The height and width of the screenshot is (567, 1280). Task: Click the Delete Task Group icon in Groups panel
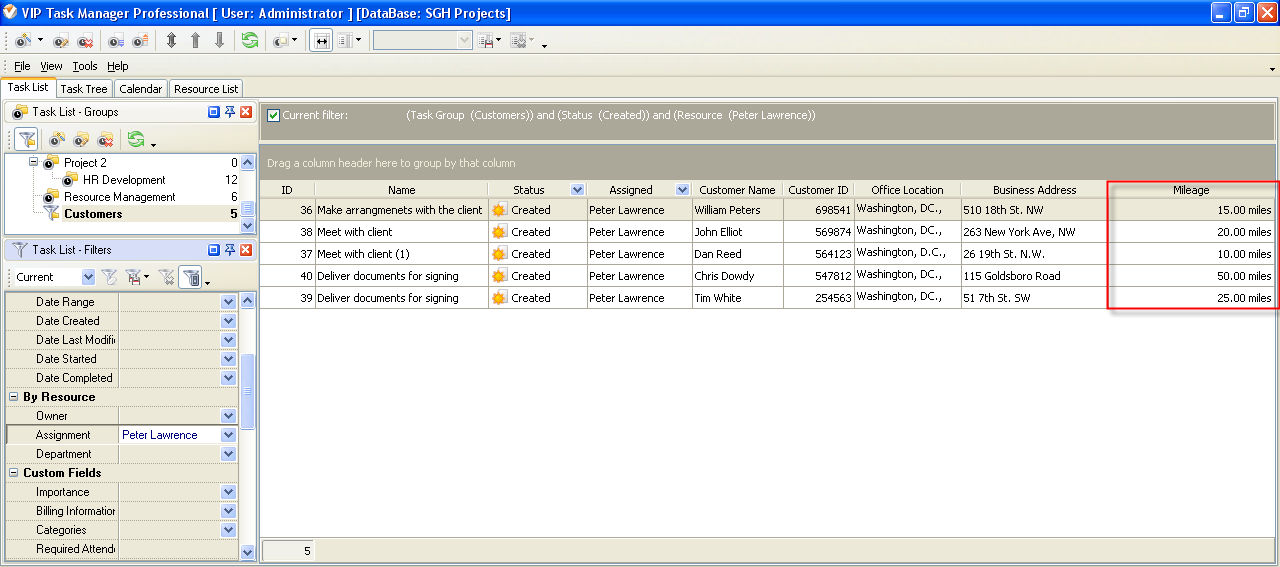click(x=105, y=140)
